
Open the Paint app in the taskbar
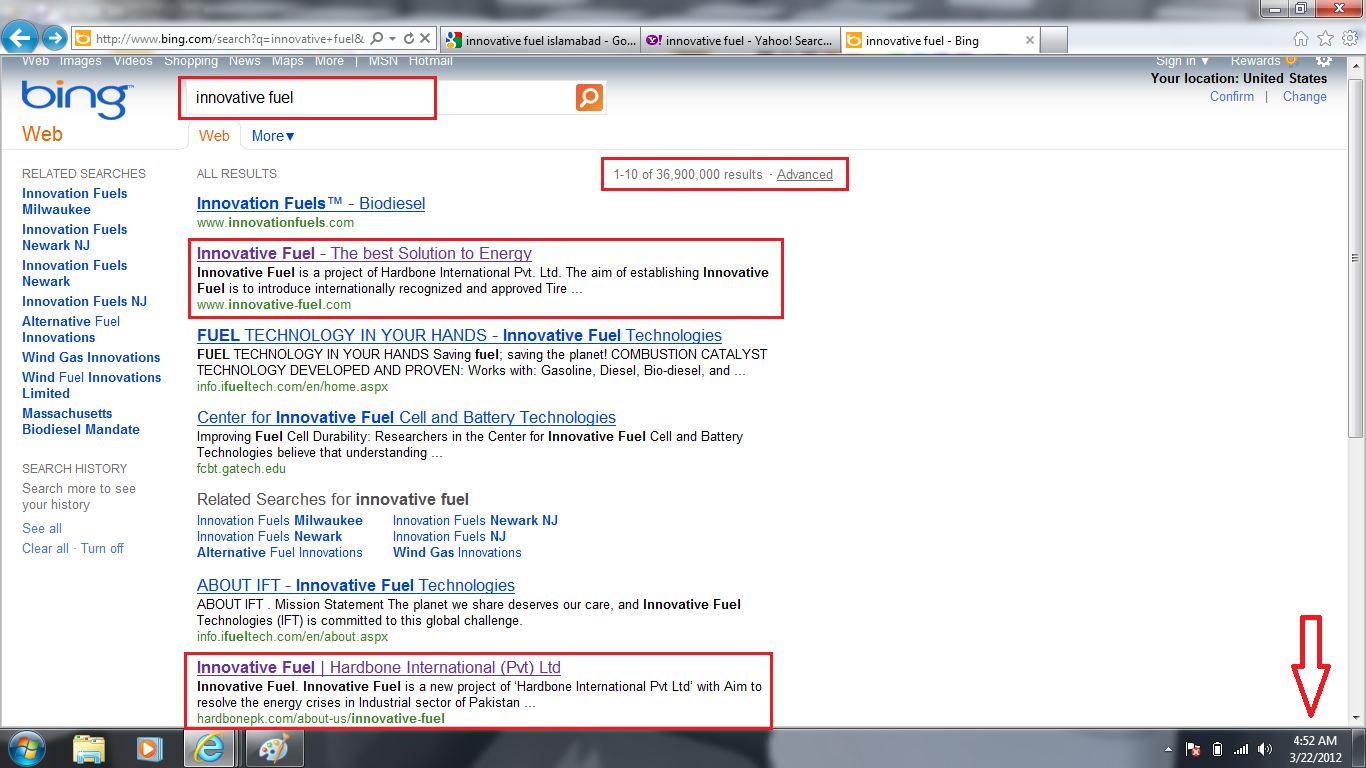click(267, 748)
